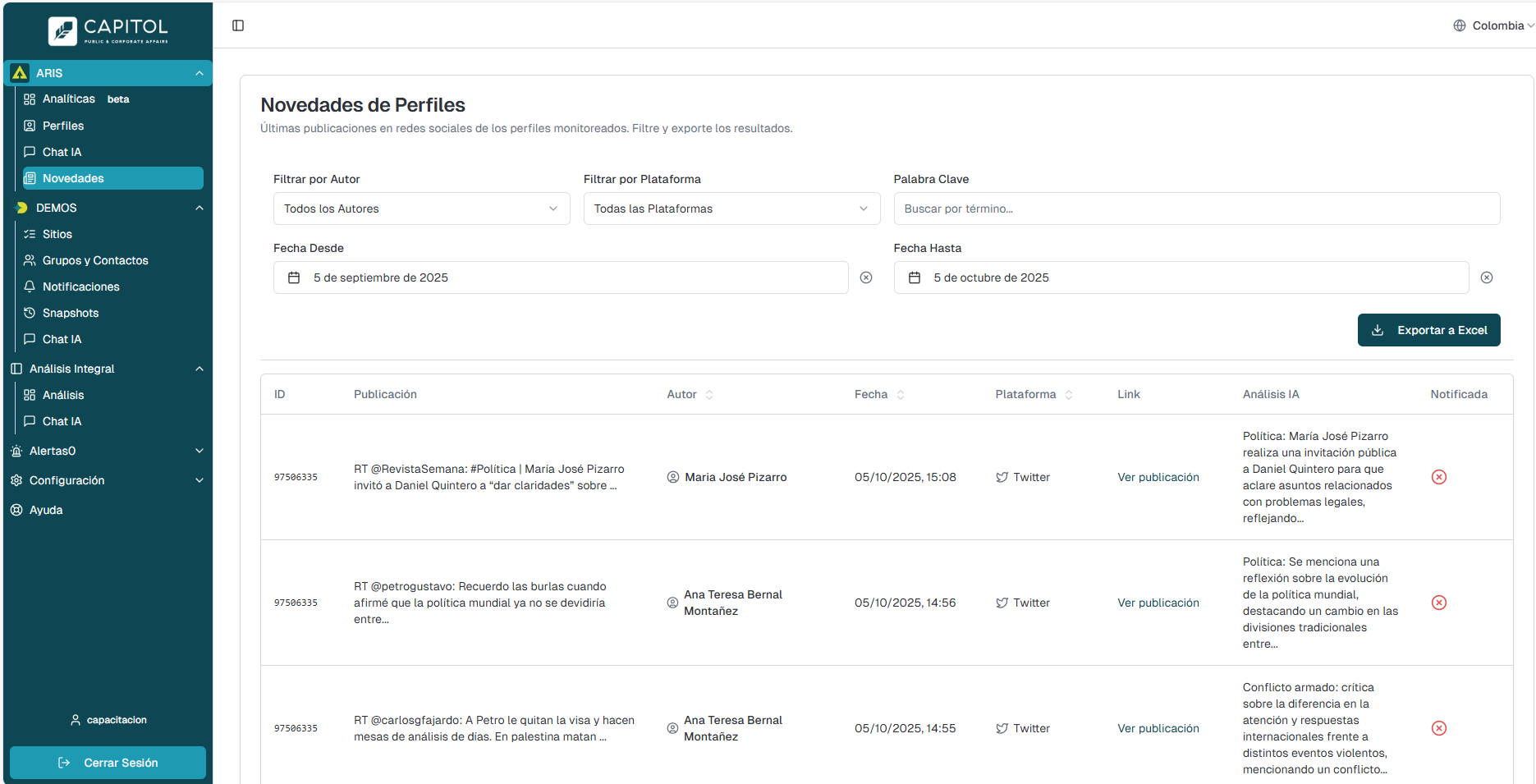Open the Todas las Plataformas dropdown

coord(731,209)
